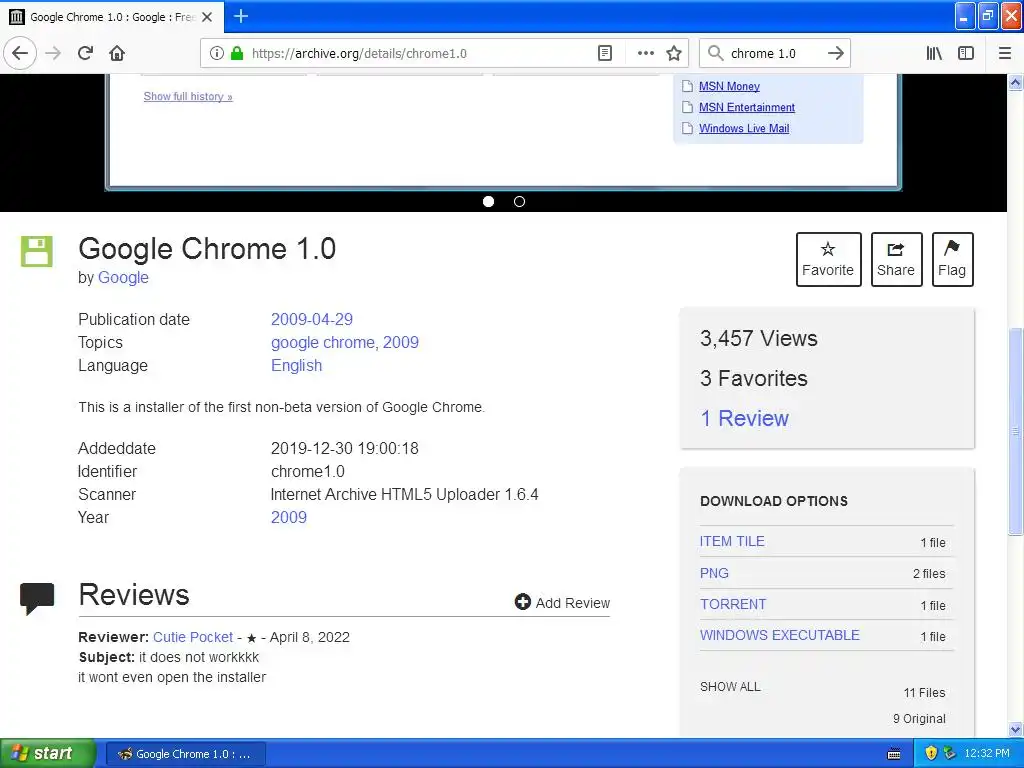Image resolution: width=1024 pixels, height=768 pixels.
Task: Flag this archive item
Action: 952,259
